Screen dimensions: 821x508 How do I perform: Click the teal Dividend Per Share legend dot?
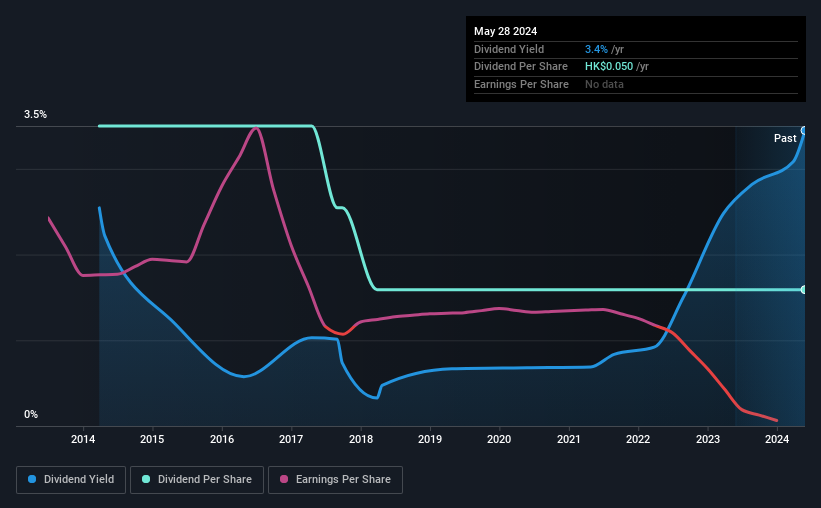click(x=146, y=479)
